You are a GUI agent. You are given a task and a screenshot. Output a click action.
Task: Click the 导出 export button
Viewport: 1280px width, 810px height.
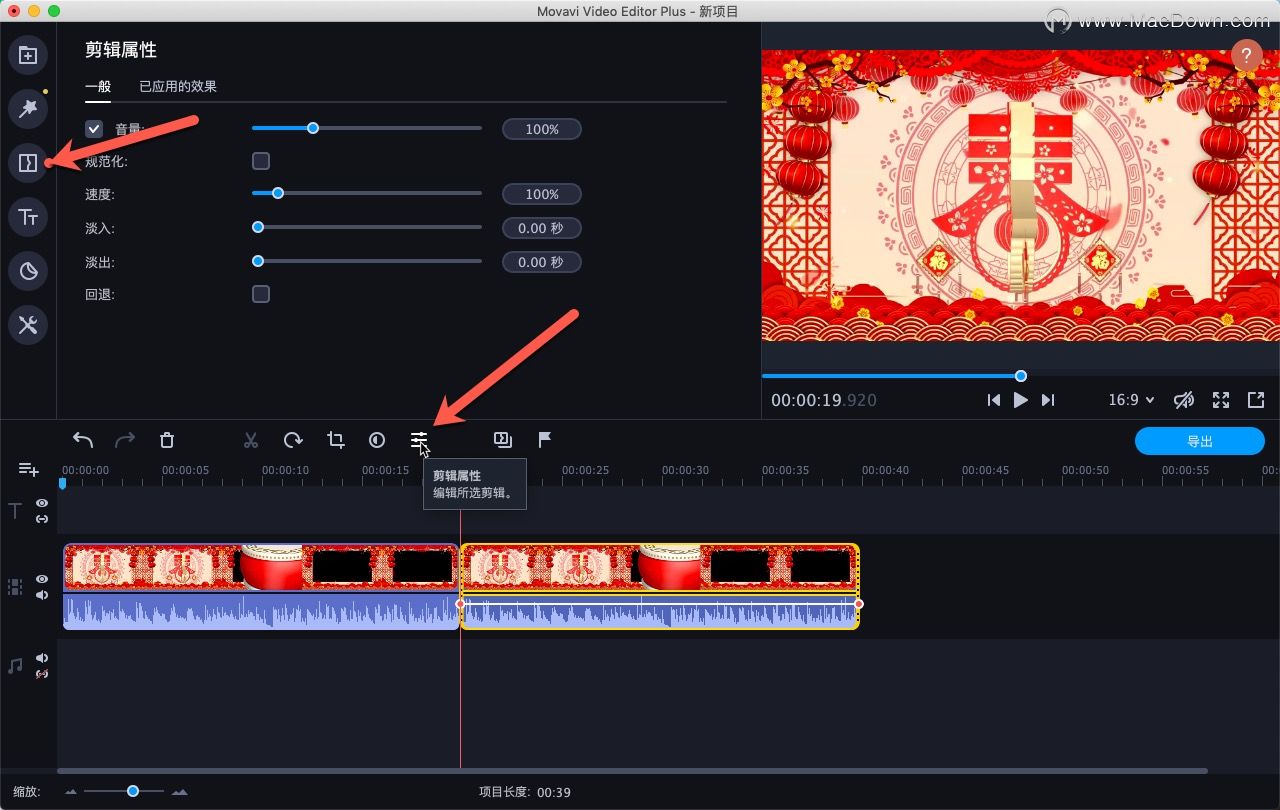coord(1200,441)
